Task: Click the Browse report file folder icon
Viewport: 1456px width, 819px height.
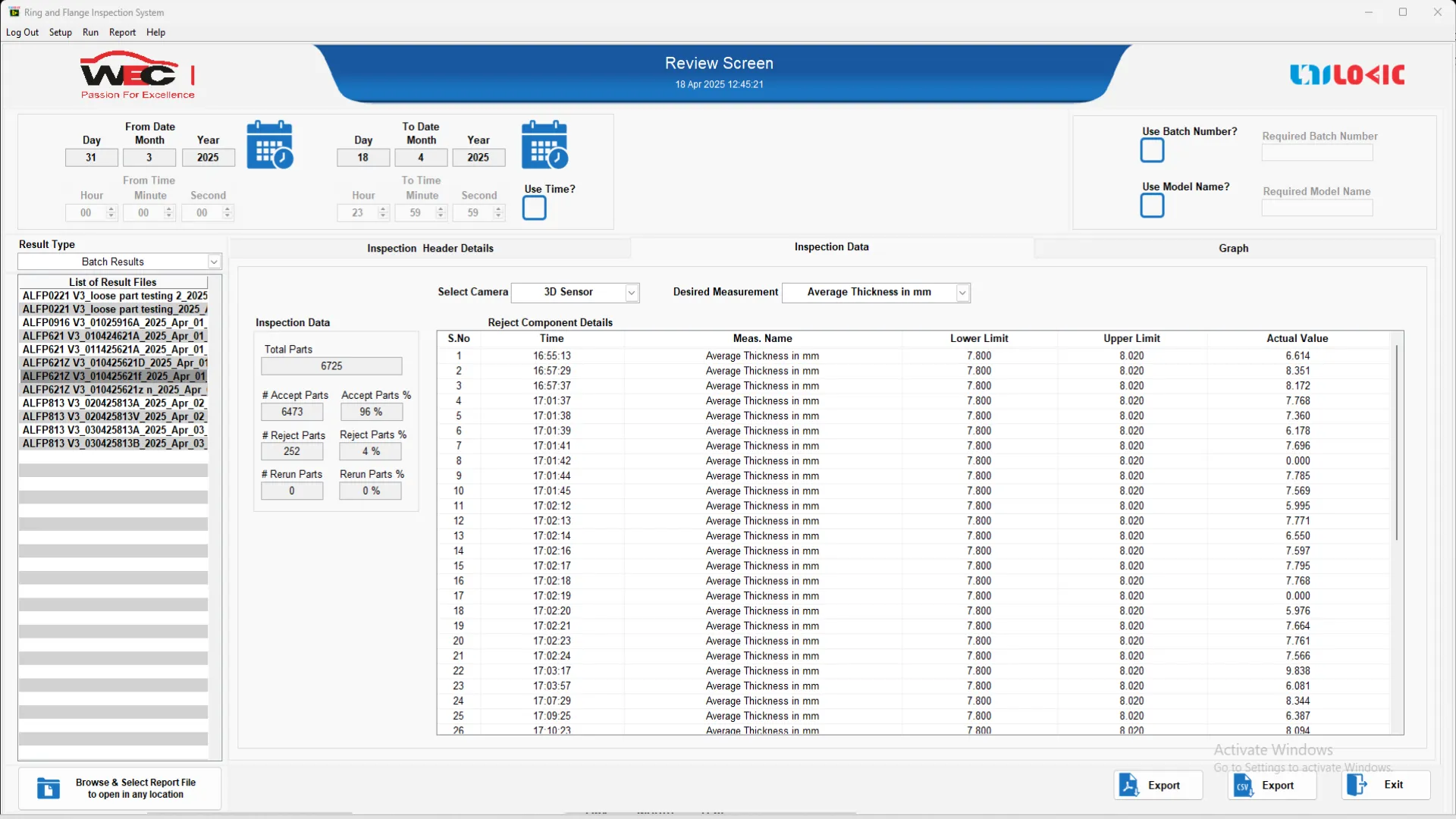Action: coord(49,789)
